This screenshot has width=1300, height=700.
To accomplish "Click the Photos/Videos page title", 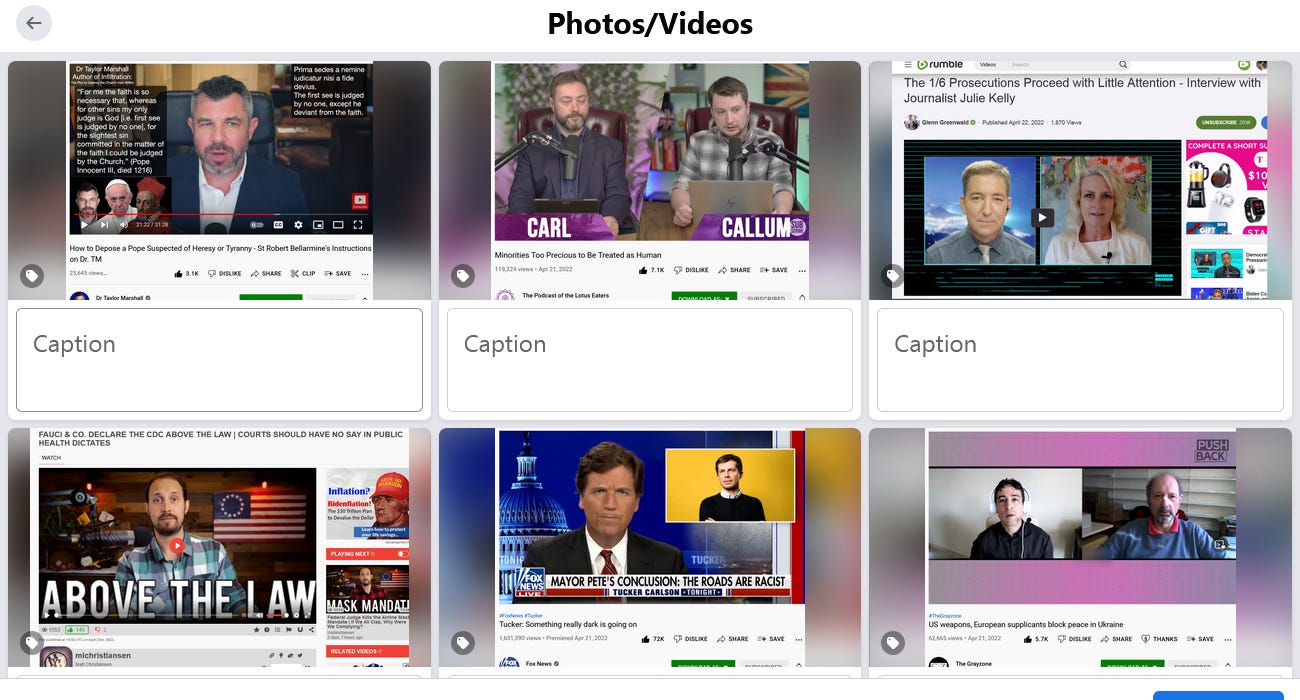I will click(650, 23).
